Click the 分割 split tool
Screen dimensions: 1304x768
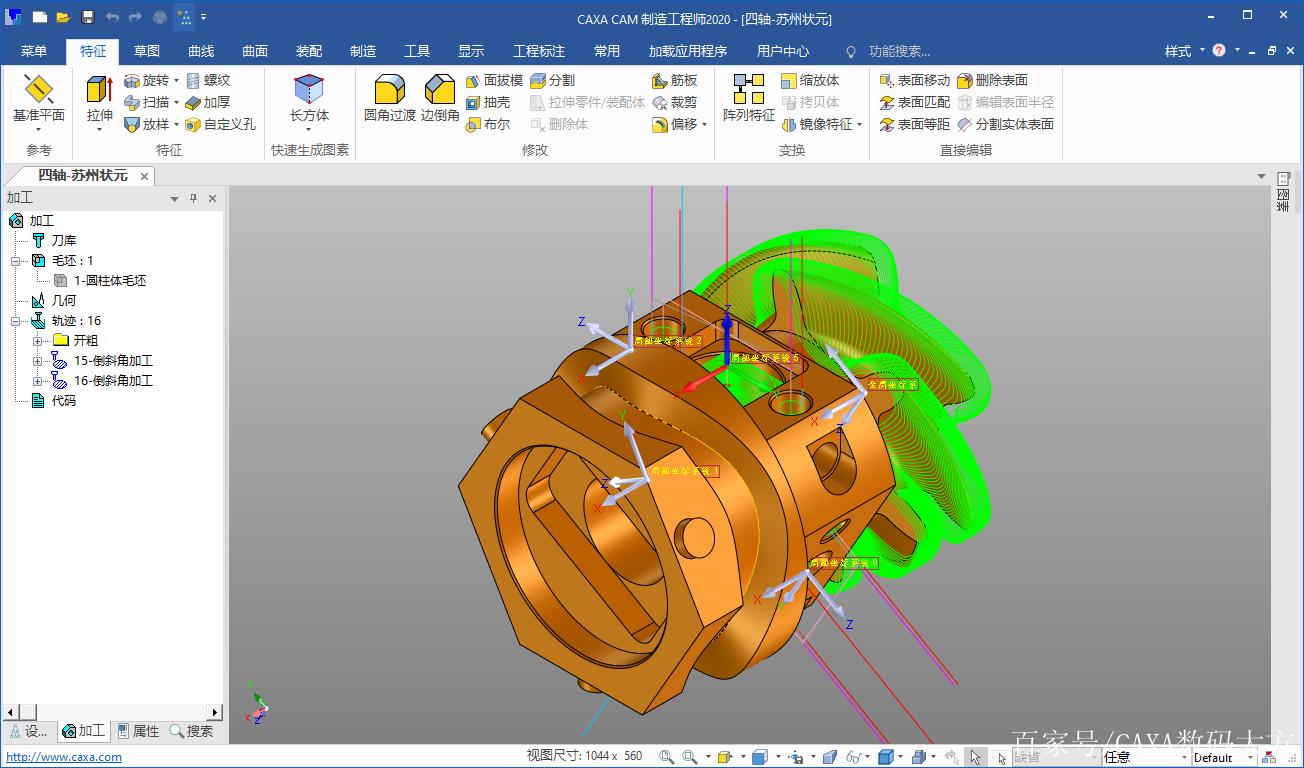553,80
